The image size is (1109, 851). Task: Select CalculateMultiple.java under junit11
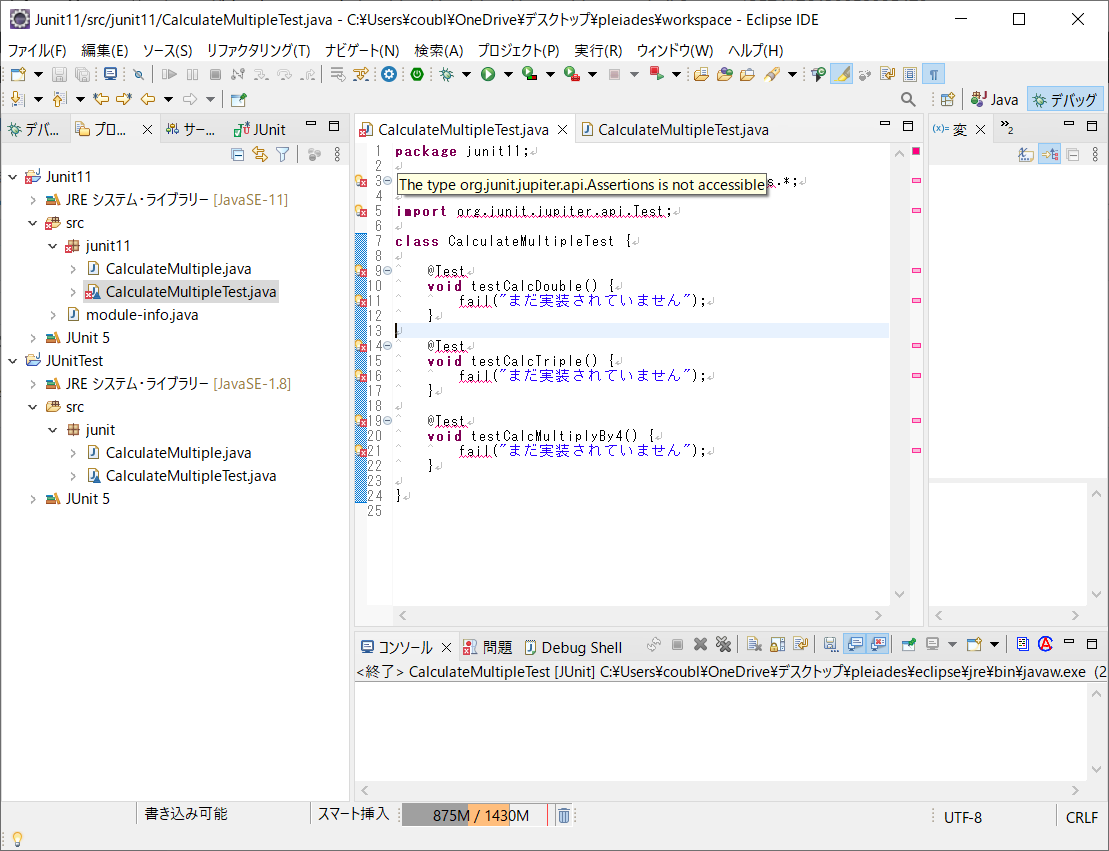(178, 269)
